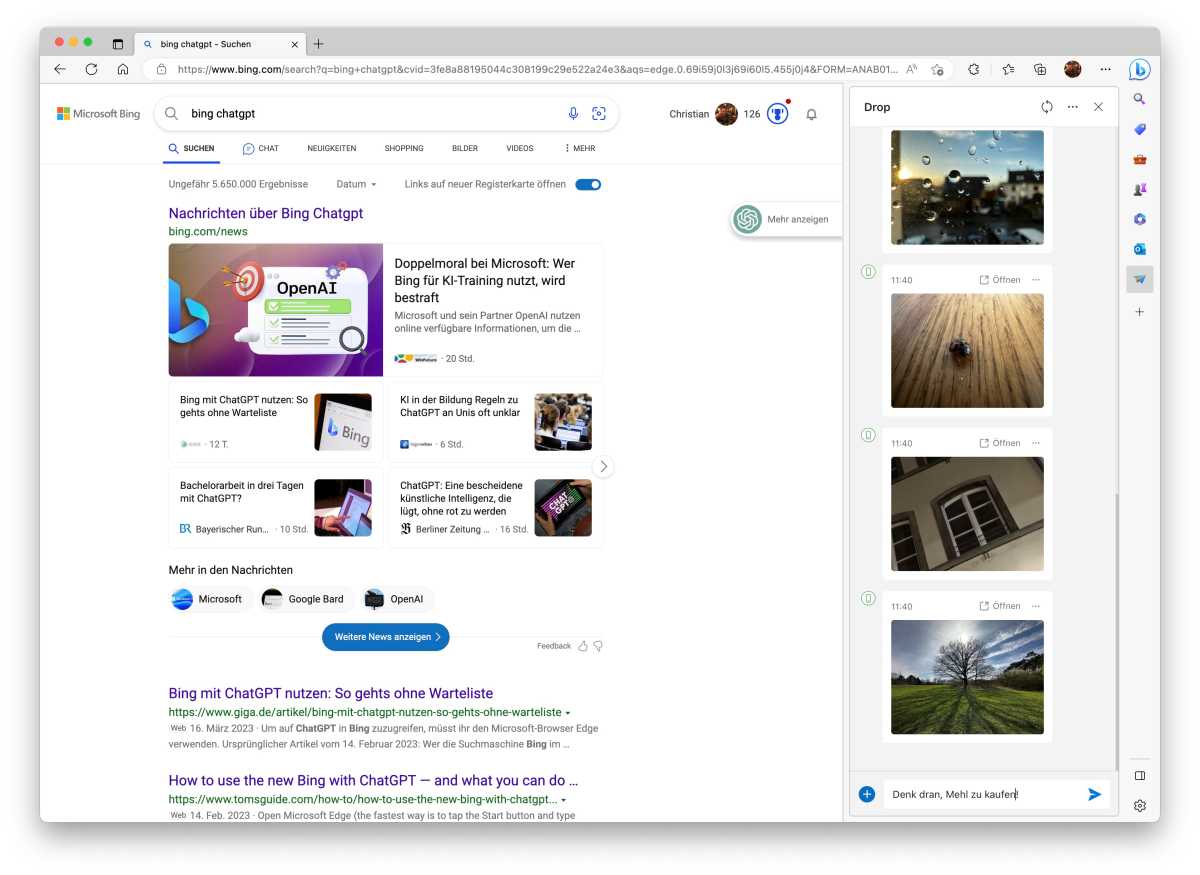Click Öffnen on the window photo

1000,443
